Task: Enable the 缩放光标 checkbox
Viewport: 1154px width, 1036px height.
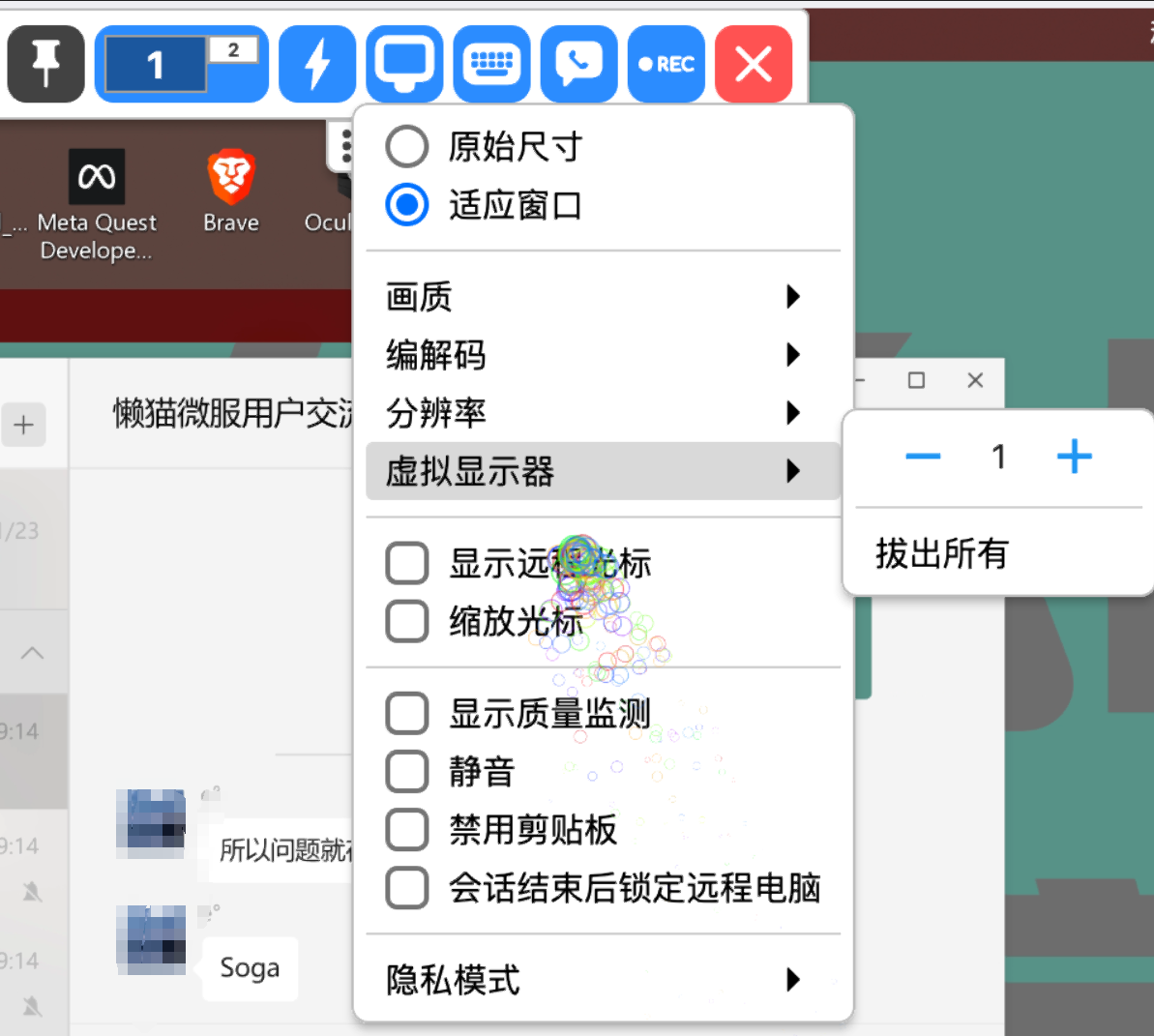Action: [407, 622]
